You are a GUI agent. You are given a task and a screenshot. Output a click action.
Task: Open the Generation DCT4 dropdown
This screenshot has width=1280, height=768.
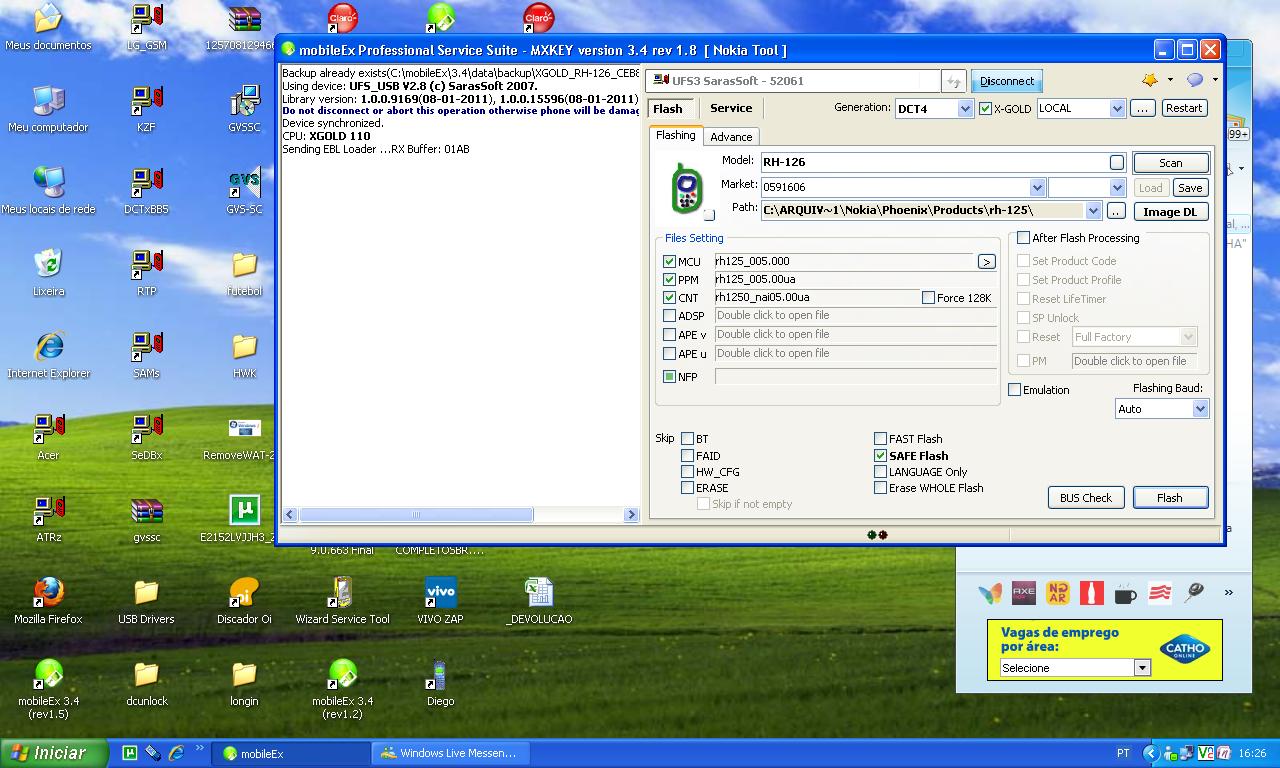[x=965, y=108]
